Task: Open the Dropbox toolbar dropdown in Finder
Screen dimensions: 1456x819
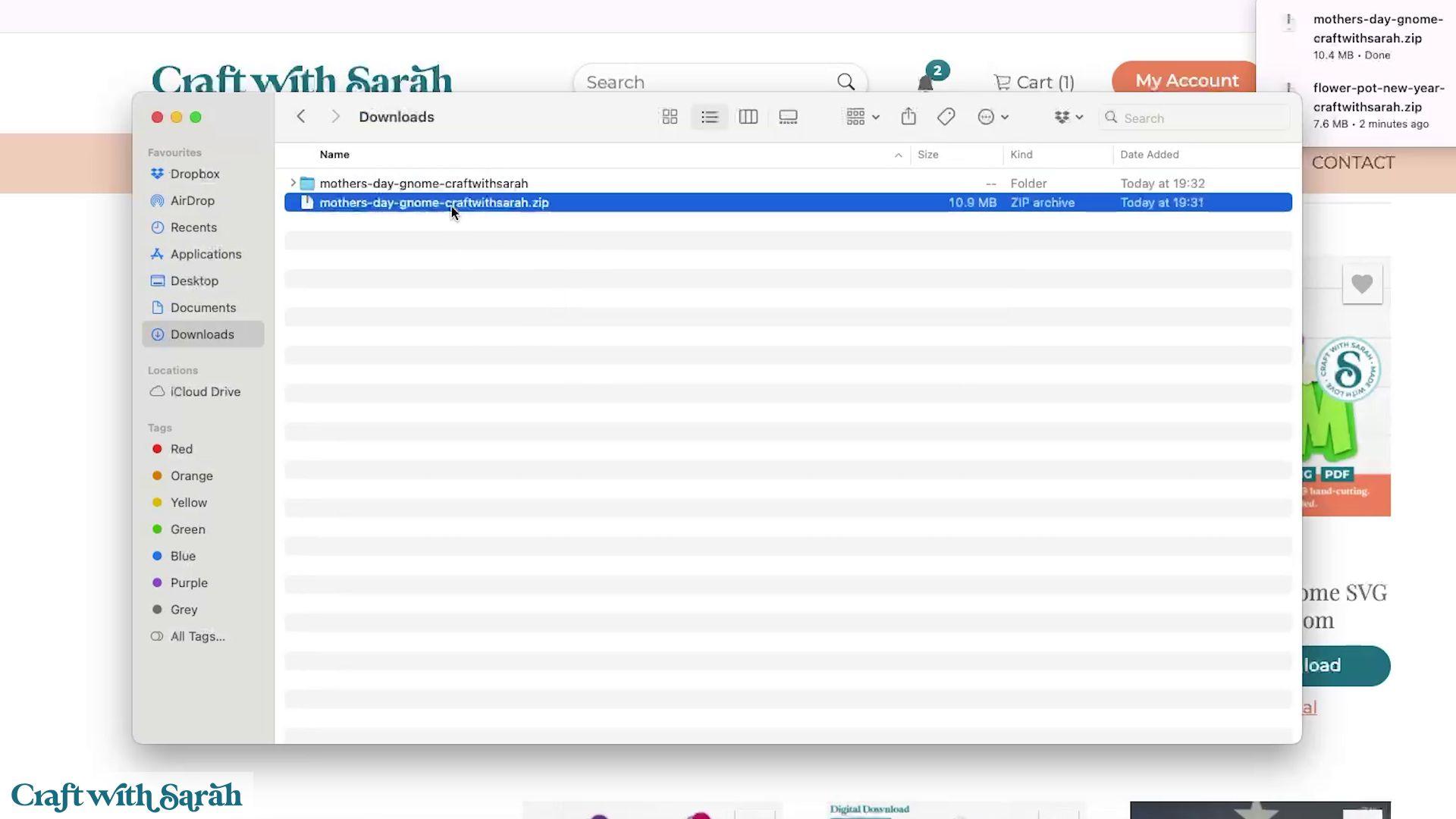Action: click(x=1068, y=117)
